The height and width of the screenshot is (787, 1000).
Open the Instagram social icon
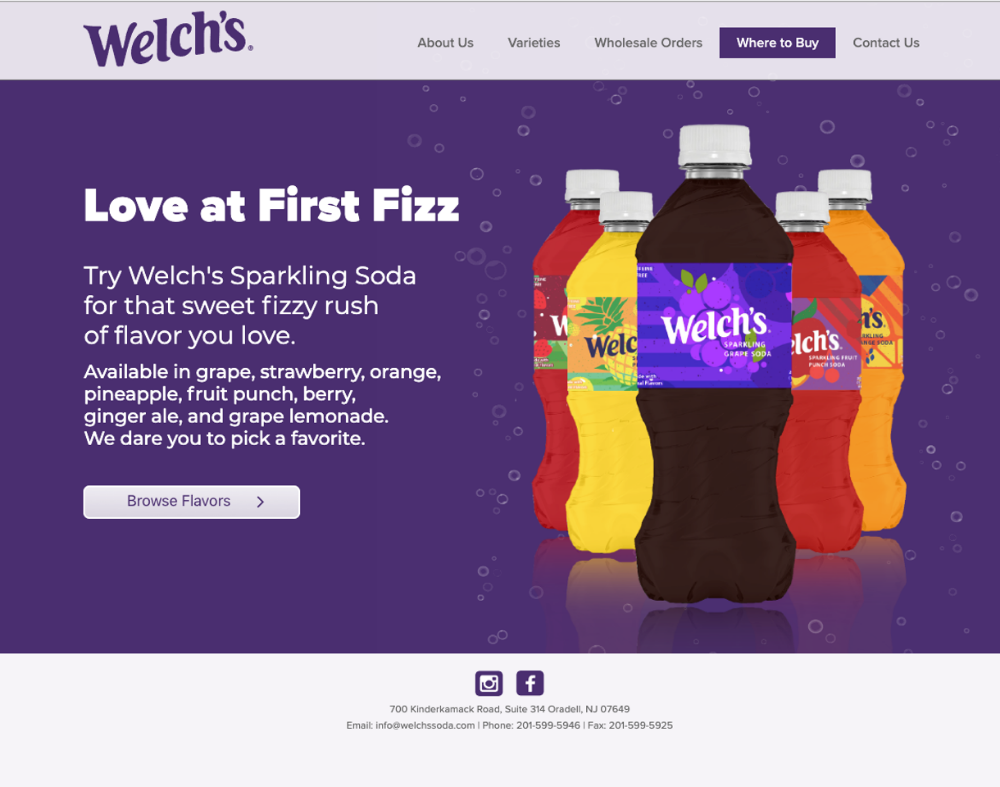[489, 683]
